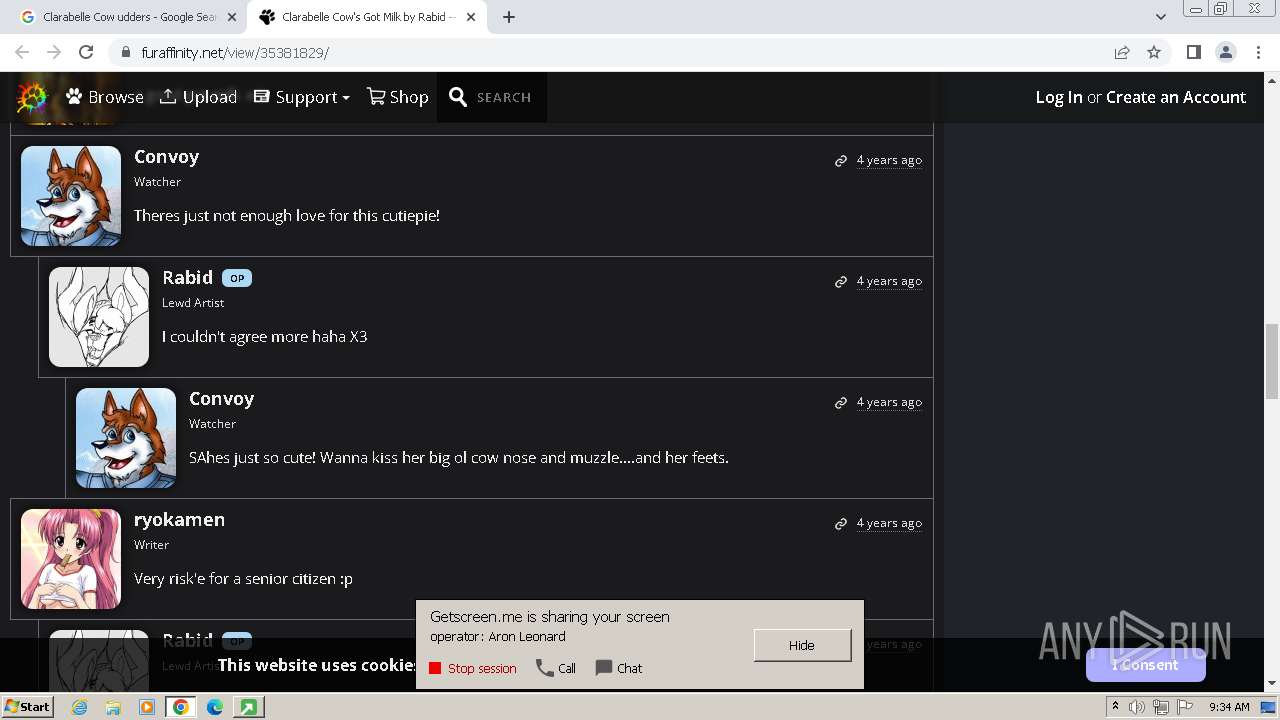Open the Windows Start menu

[27, 706]
